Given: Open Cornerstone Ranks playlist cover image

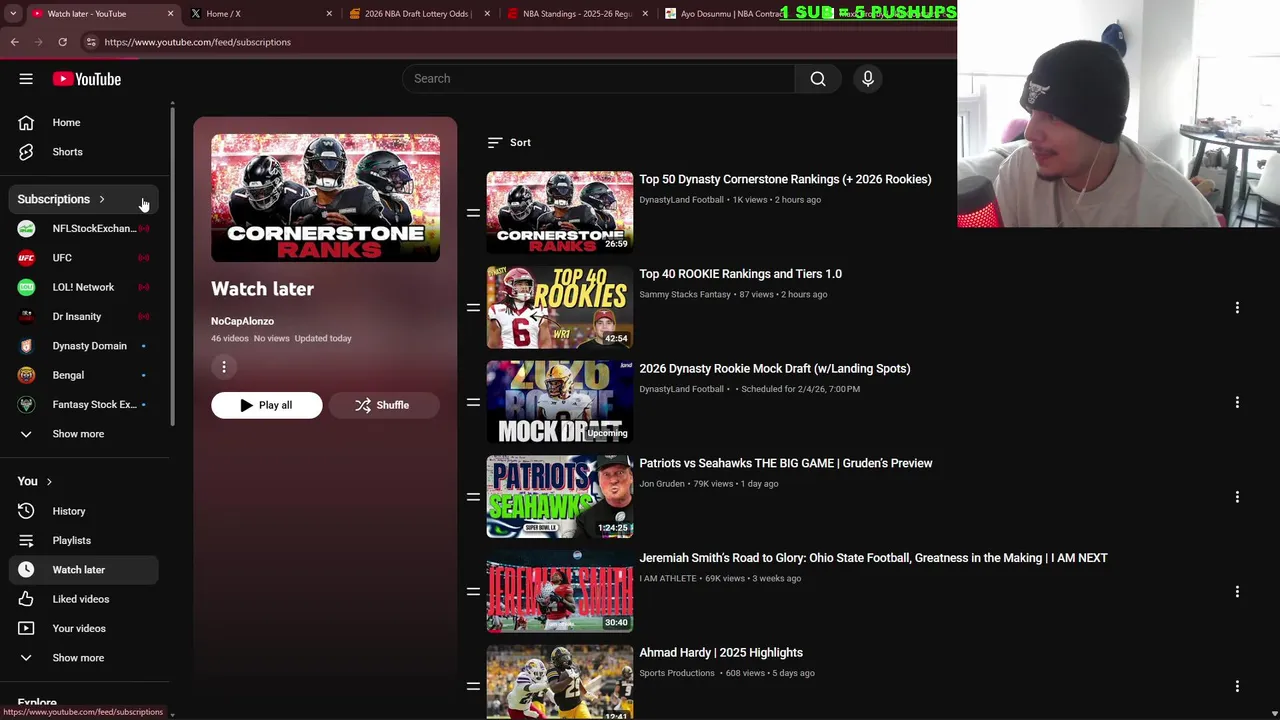Looking at the screenshot, I should (325, 198).
